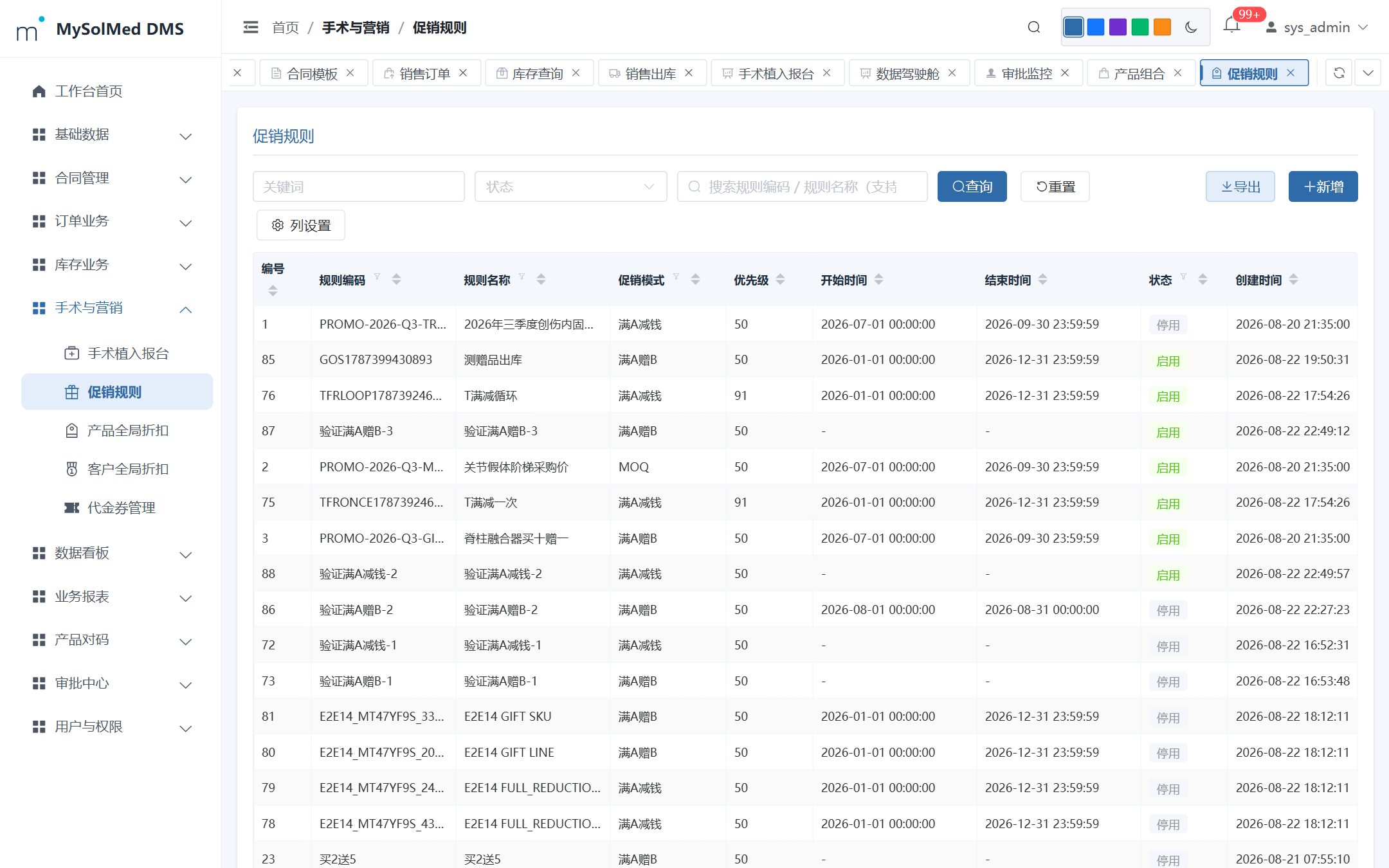Screen dimensions: 1389x868
Task: Click the 查询 button
Action: (972, 186)
